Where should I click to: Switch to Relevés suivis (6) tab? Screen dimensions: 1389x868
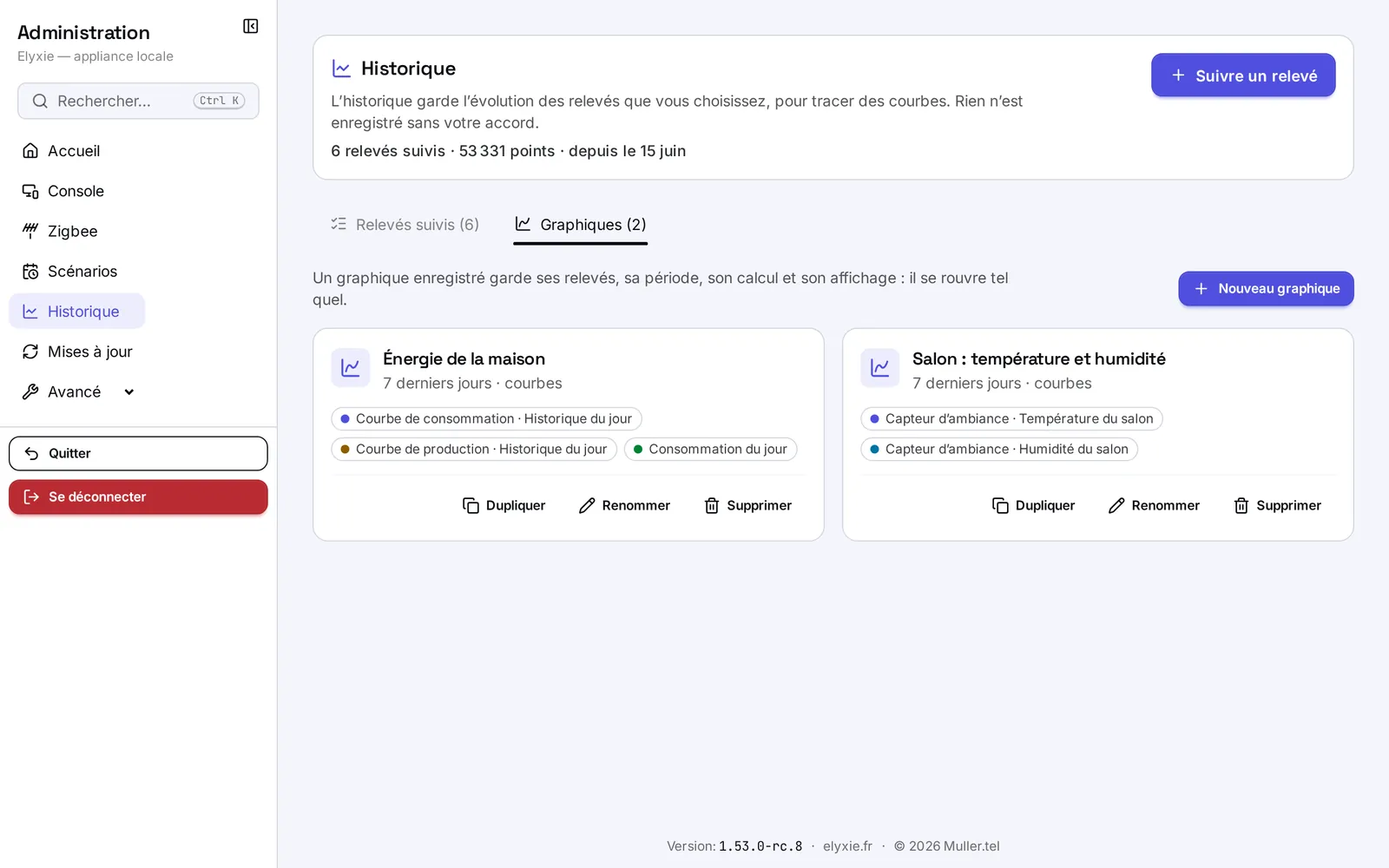click(405, 225)
